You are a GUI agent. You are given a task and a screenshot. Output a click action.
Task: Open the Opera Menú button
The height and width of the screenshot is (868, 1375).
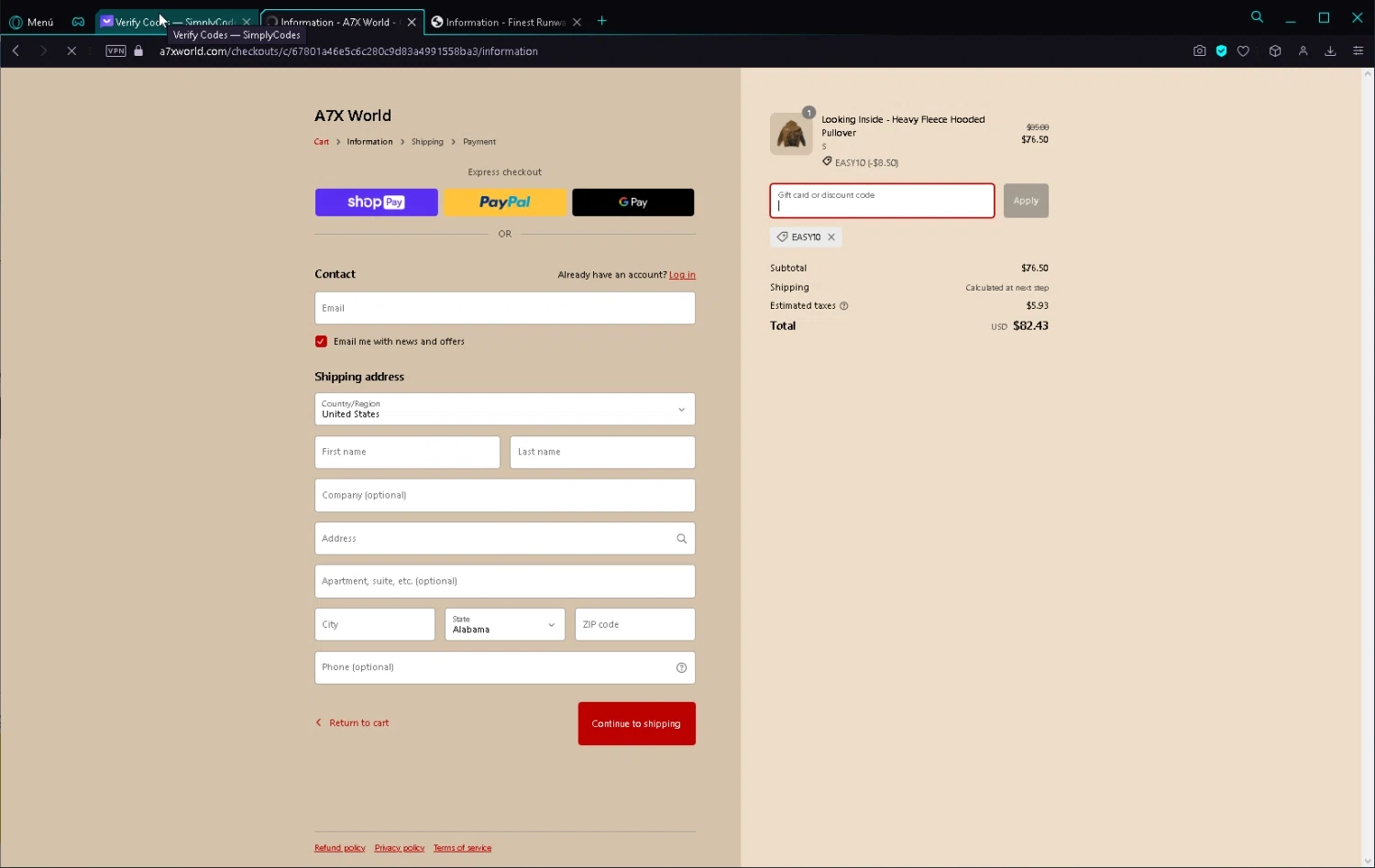click(x=31, y=22)
